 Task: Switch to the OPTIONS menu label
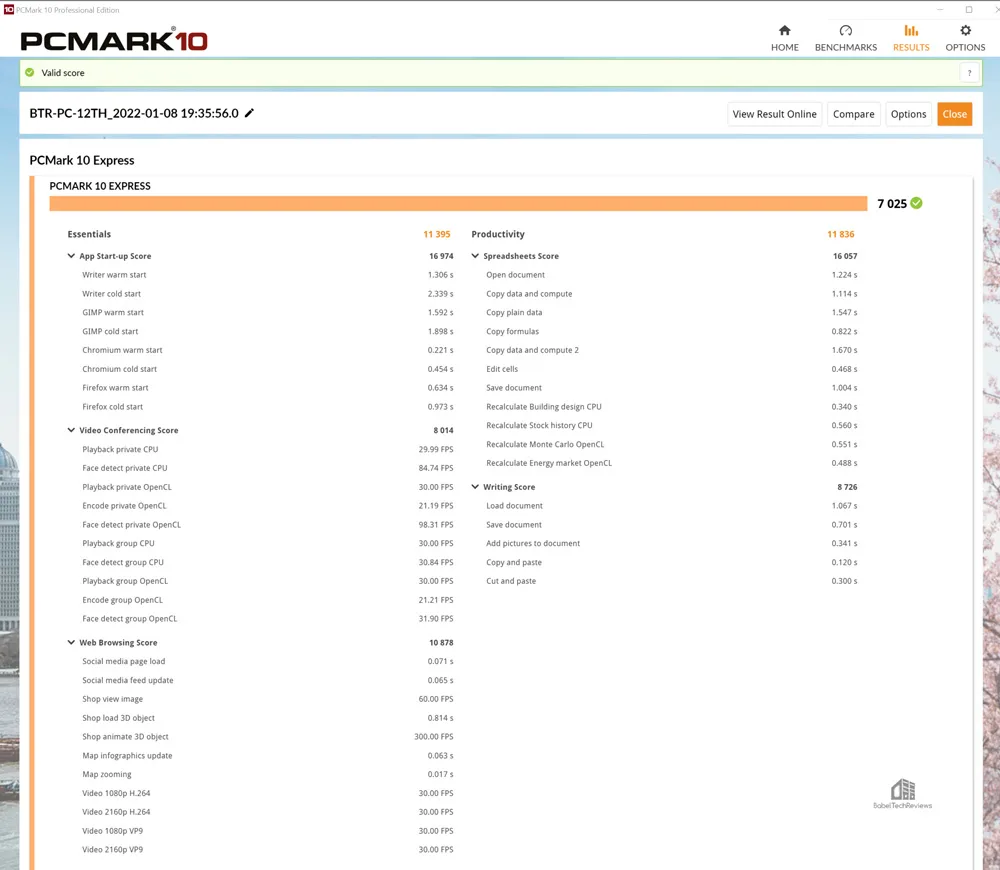(x=965, y=47)
